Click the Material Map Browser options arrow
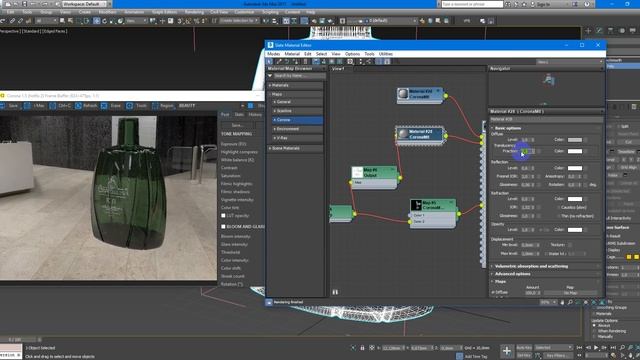This screenshot has width=640, height=360. pyautogui.click(x=270, y=76)
